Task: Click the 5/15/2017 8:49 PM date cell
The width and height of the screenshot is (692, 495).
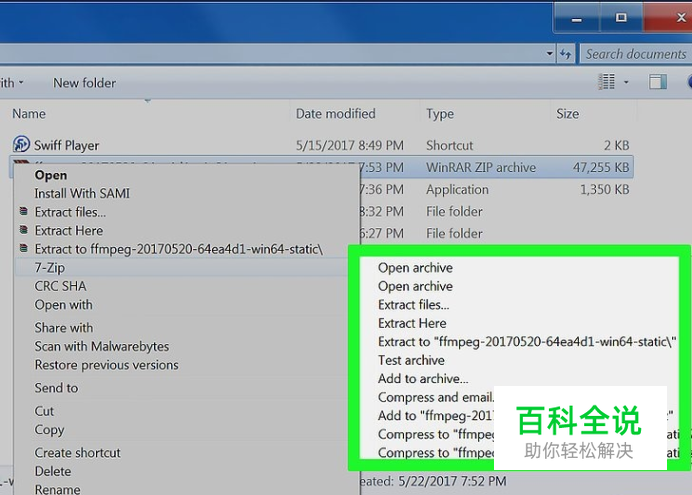Action: click(350, 146)
